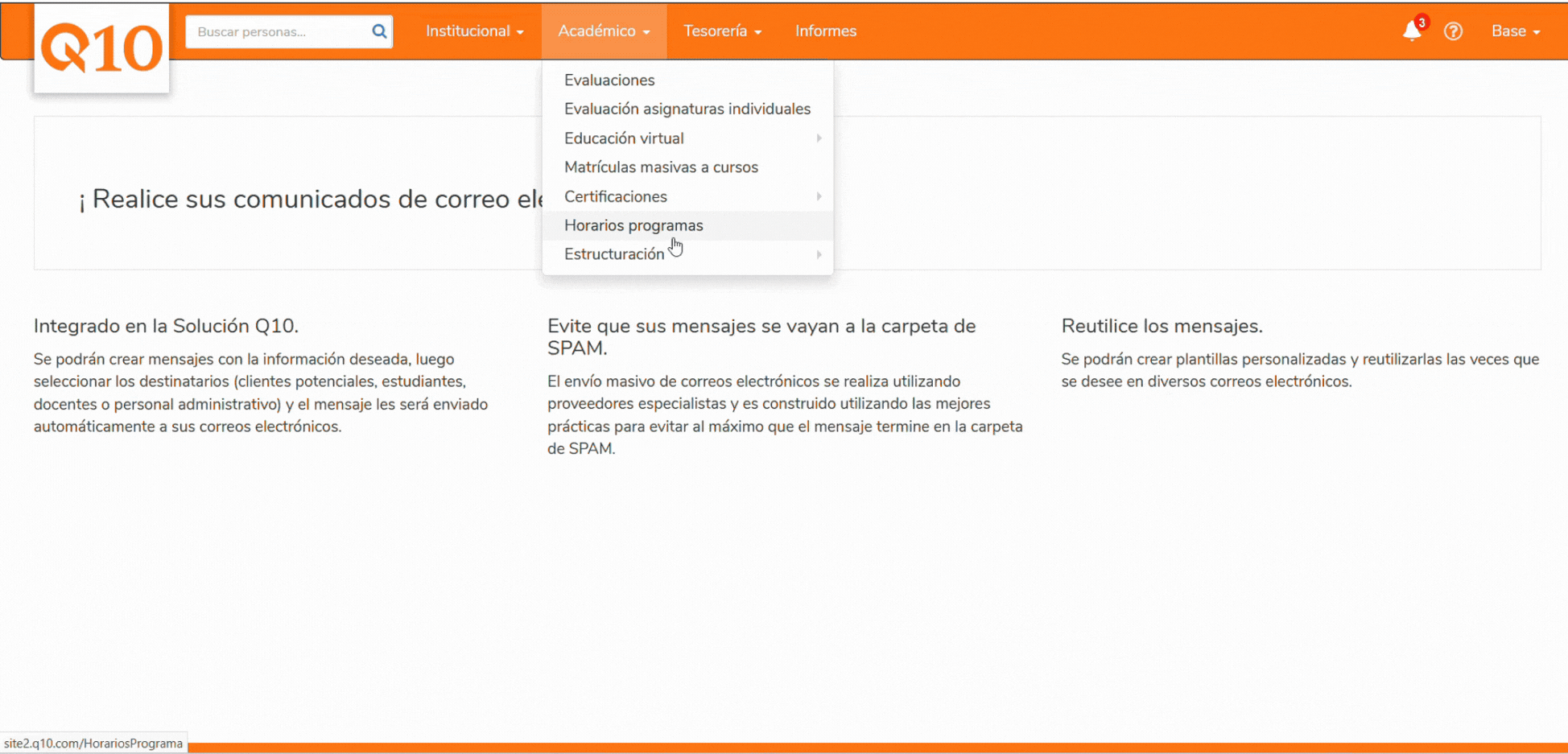
Task: Open the Base user dropdown
Action: [x=1516, y=31]
